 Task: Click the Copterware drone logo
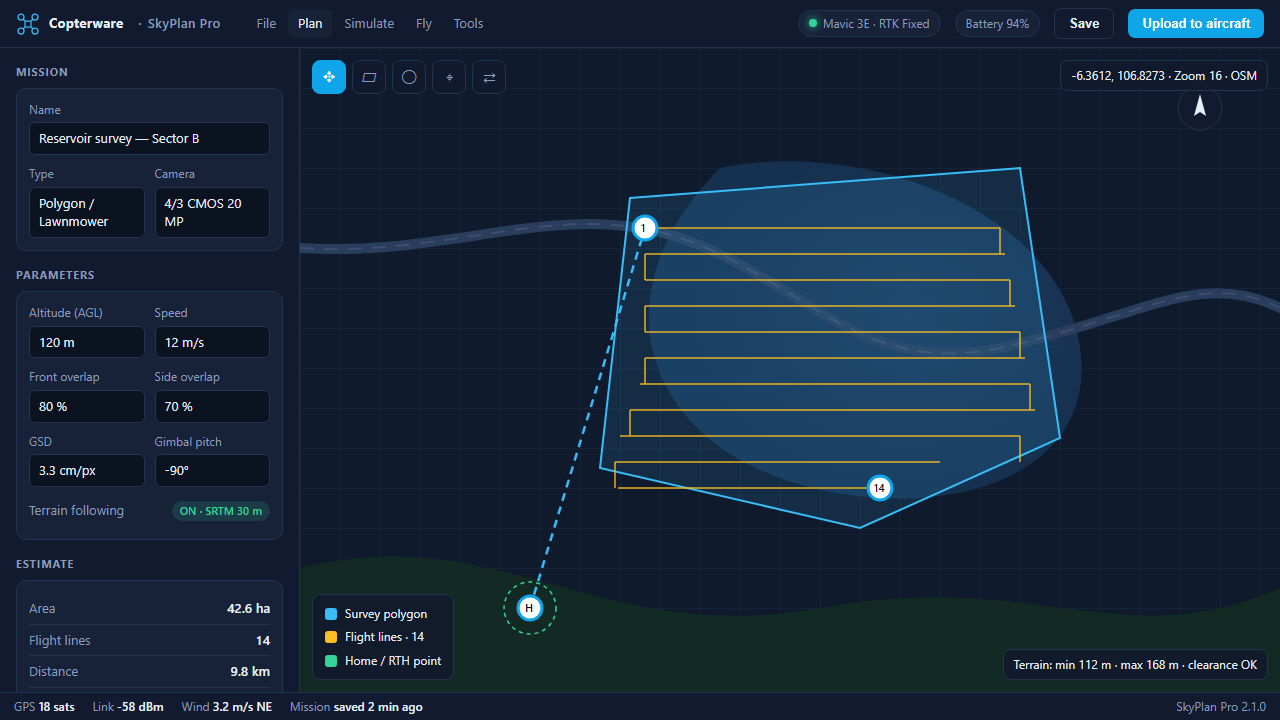click(x=28, y=24)
